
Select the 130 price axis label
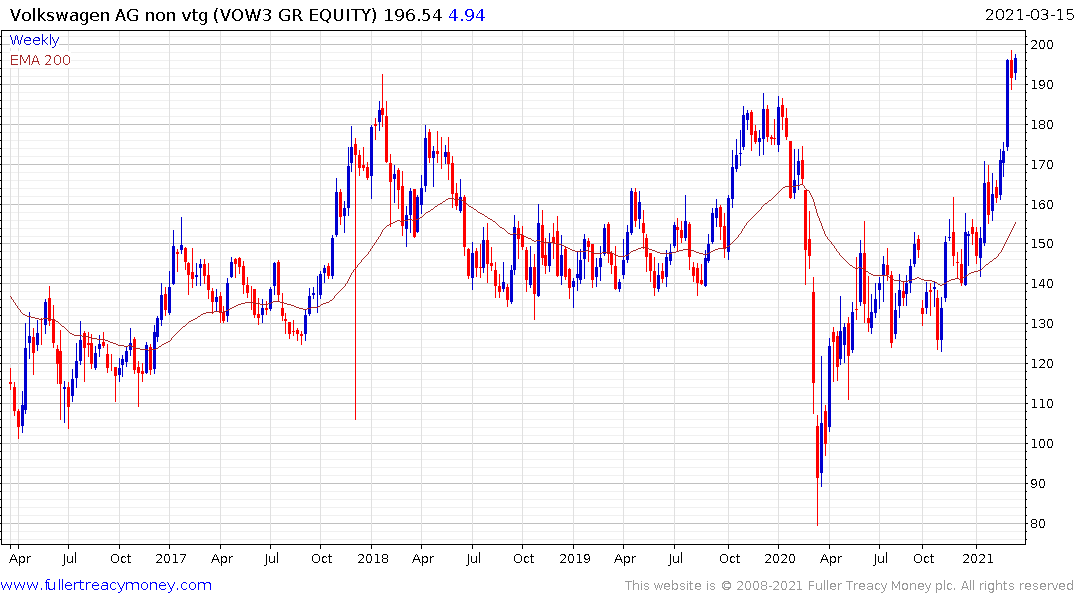click(1042, 324)
